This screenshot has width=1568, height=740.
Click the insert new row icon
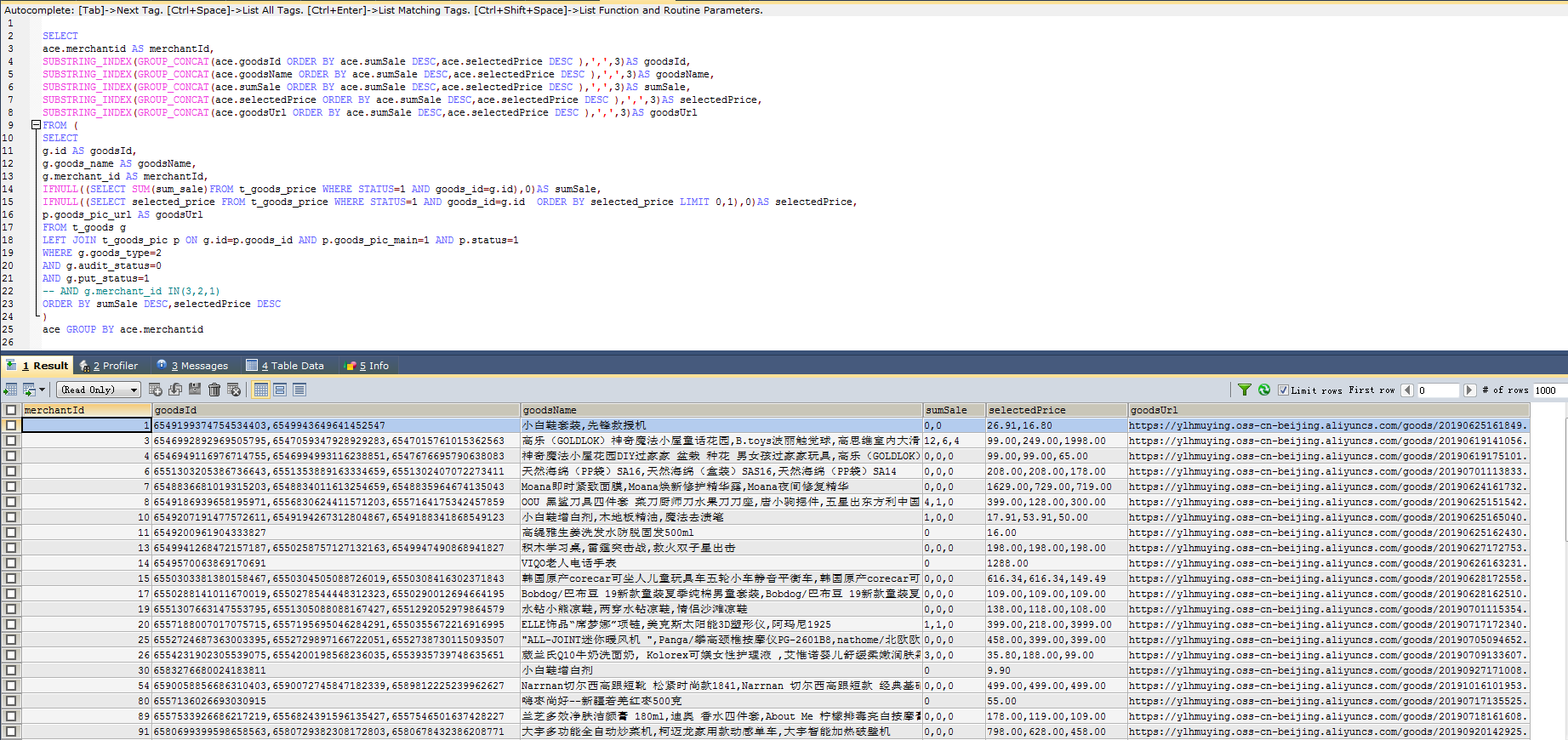[x=156, y=390]
